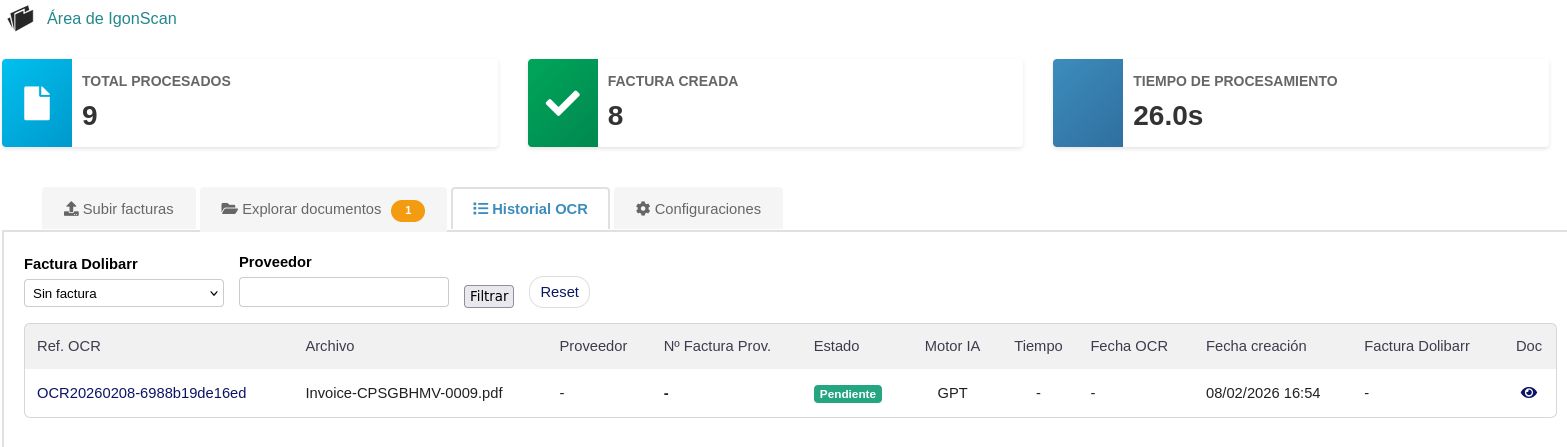Click the Reset button

(x=559, y=292)
